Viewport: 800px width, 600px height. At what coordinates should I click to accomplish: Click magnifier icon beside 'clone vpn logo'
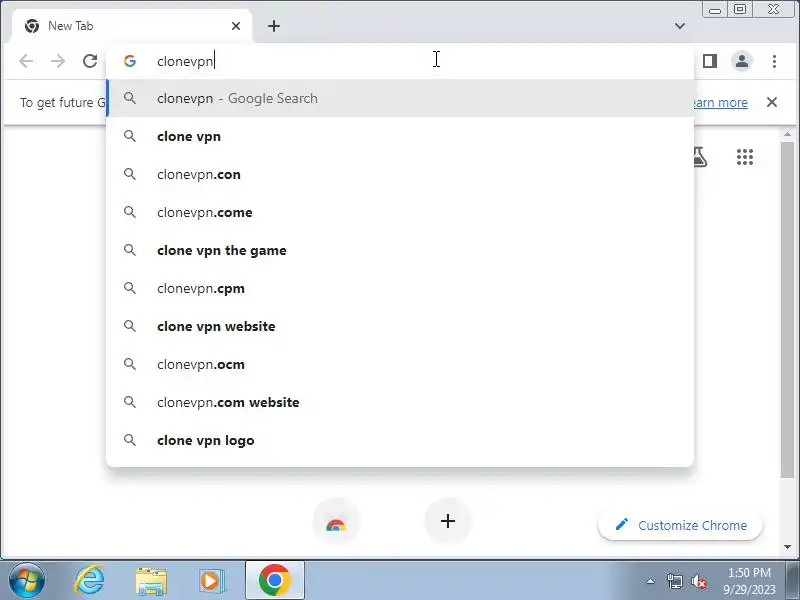tap(130, 440)
